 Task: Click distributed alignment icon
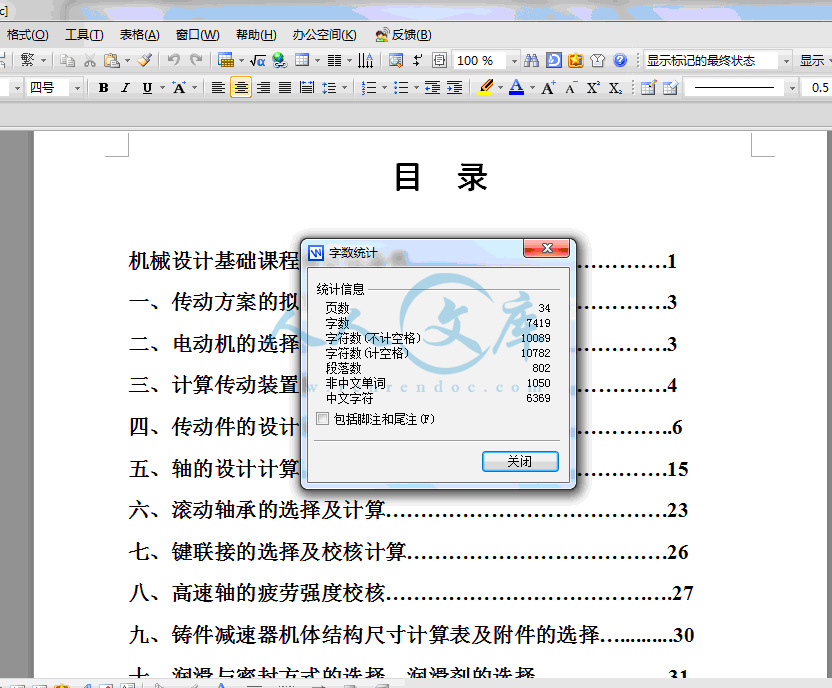pos(307,88)
